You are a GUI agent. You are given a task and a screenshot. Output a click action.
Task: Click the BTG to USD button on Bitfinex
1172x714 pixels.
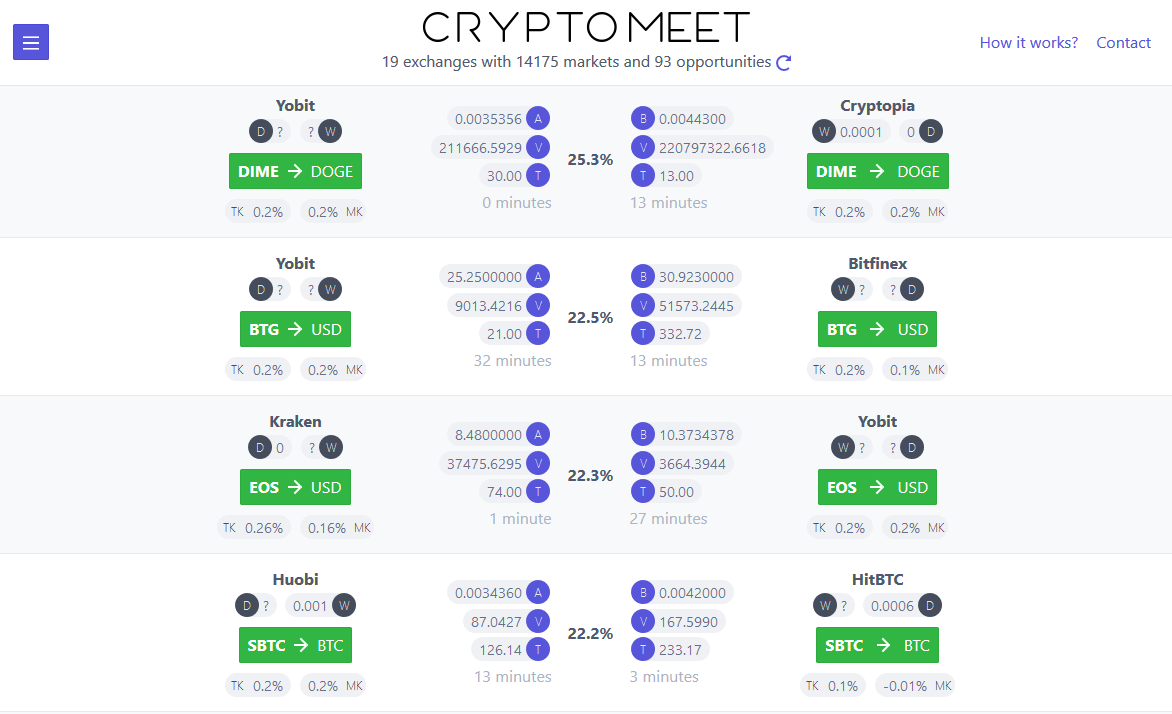pos(877,329)
